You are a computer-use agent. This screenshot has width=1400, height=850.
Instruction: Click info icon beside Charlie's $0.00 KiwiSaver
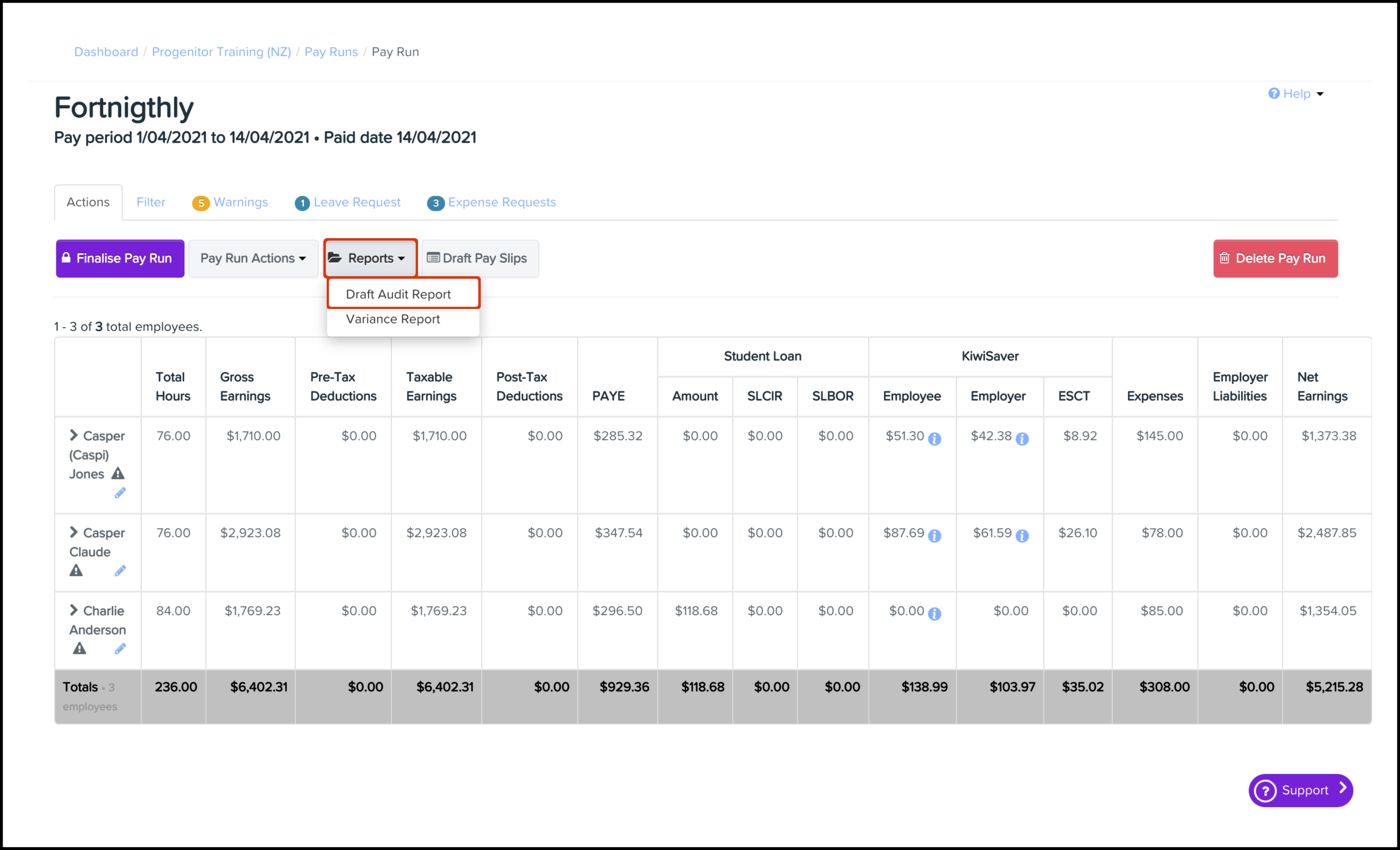[934, 614]
